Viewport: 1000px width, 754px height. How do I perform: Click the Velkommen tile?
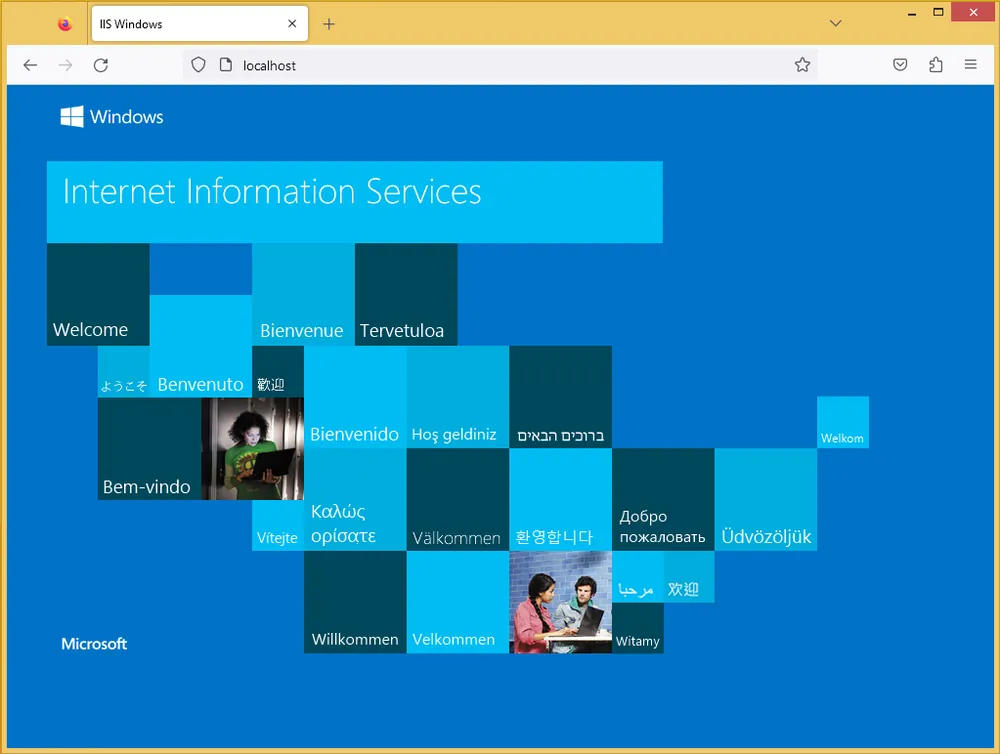coord(458,602)
